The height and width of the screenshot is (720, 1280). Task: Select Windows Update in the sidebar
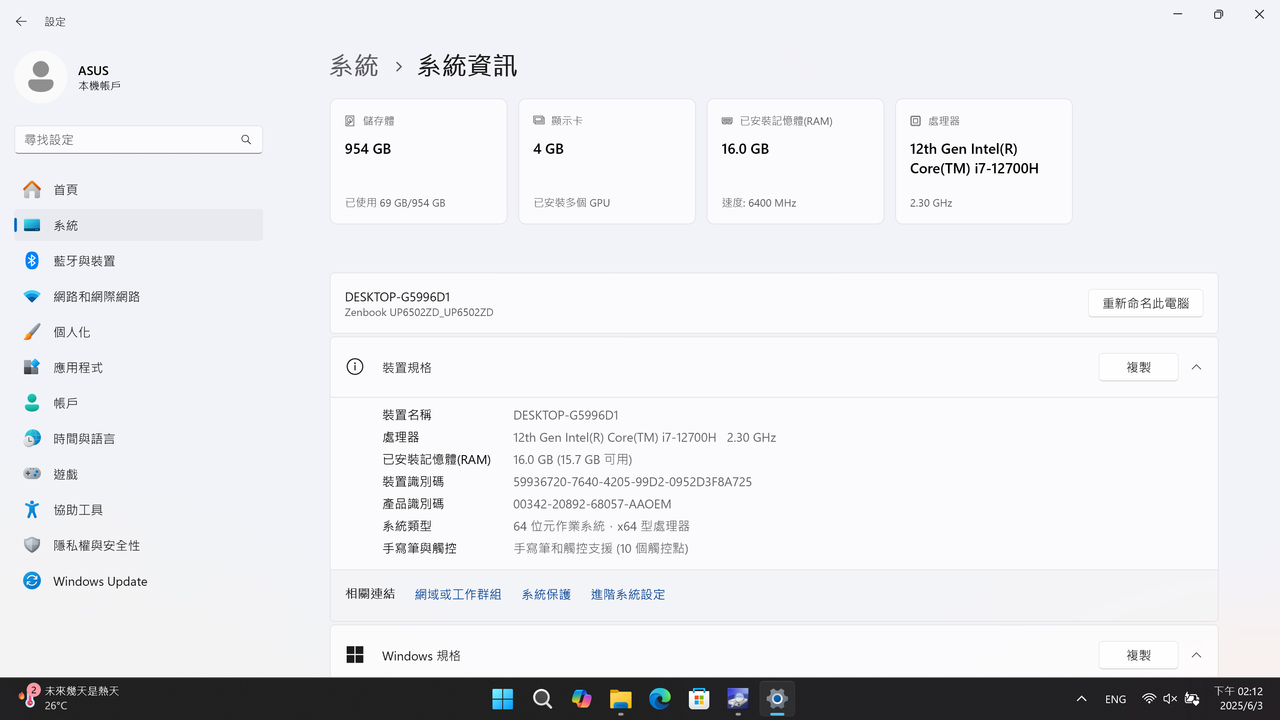coord(138,581)
